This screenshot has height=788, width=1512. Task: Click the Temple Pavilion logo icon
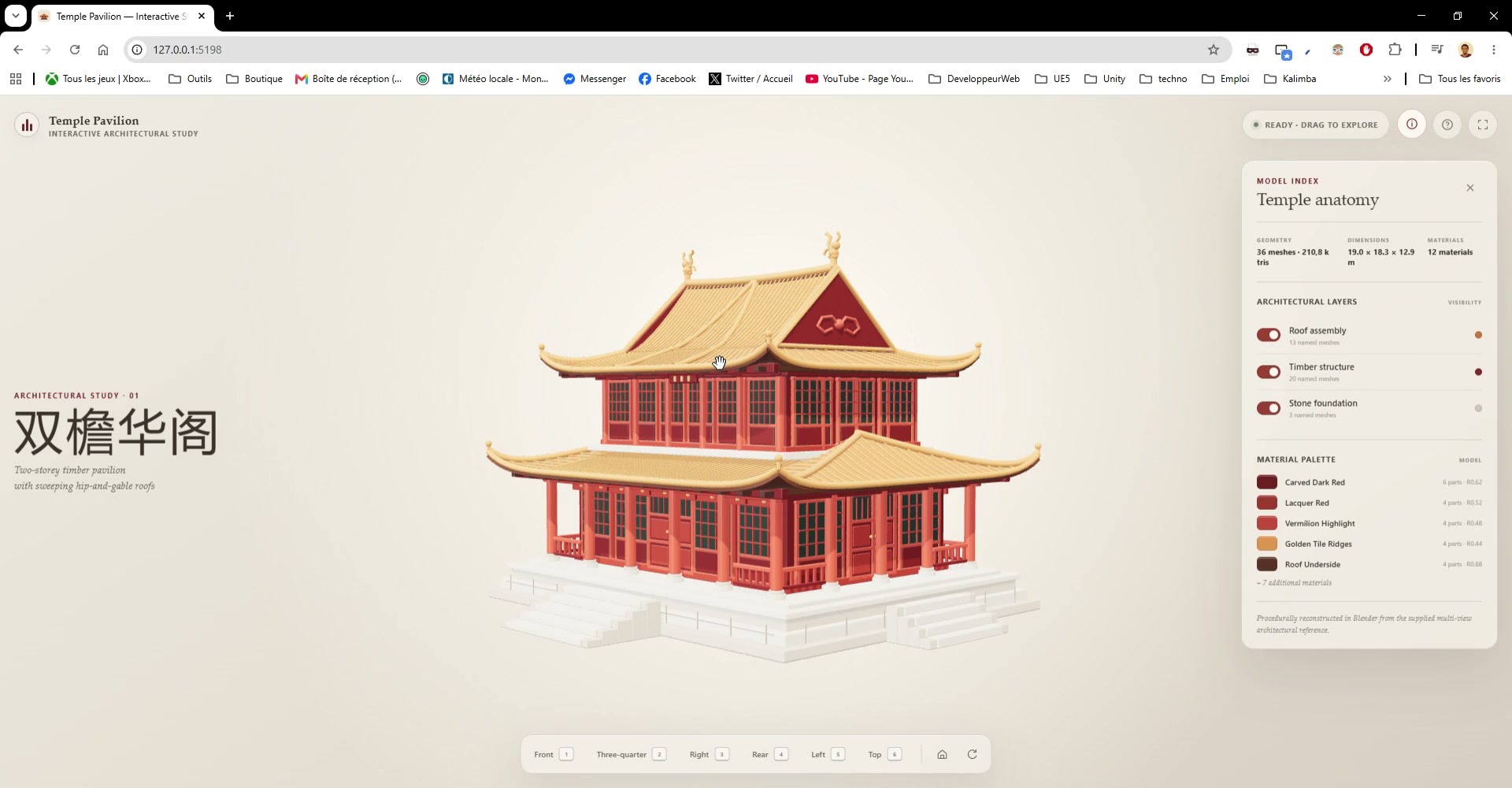[x=27, y=125]
